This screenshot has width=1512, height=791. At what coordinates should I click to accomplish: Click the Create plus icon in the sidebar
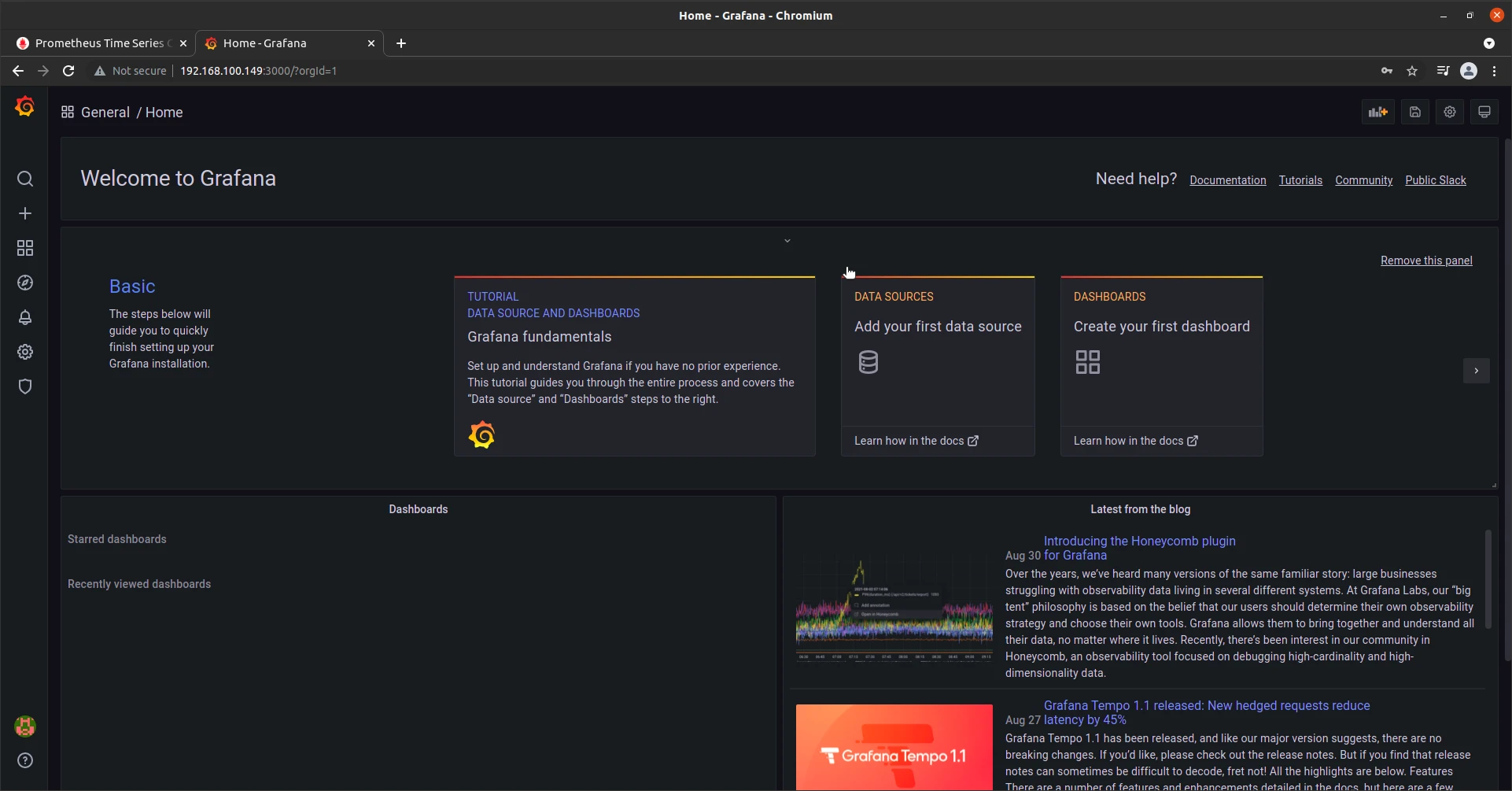25,213
